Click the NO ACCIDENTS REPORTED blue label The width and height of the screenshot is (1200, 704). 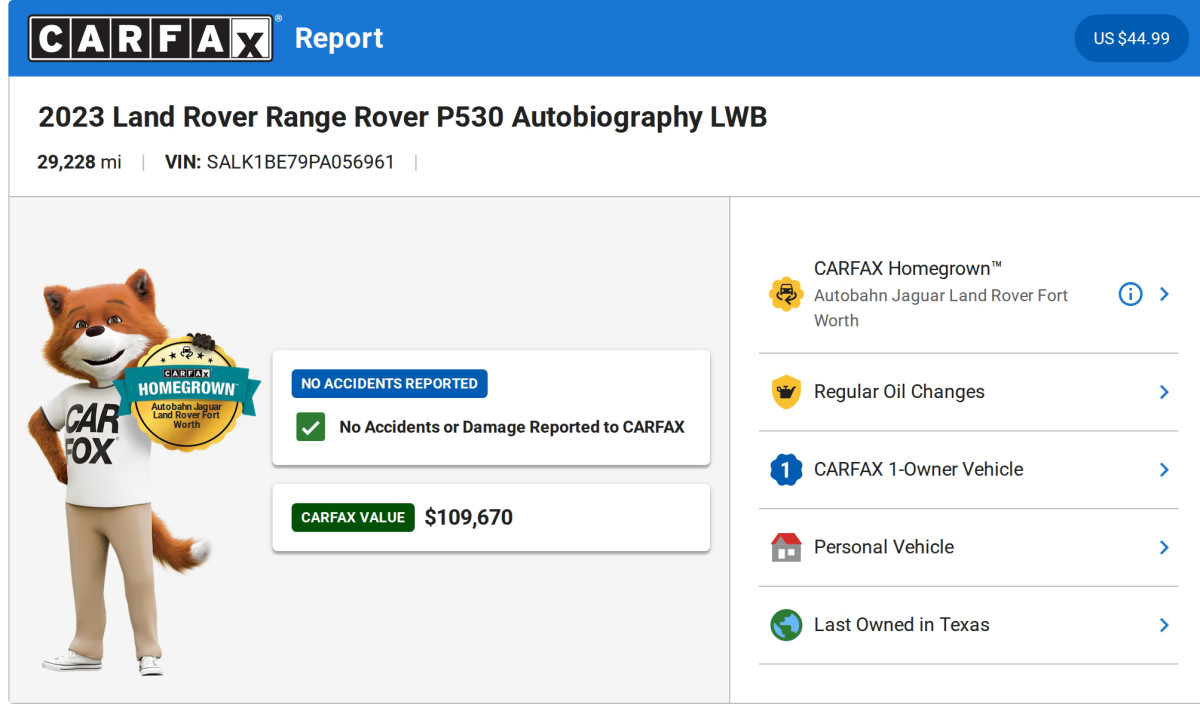point(389,384)
